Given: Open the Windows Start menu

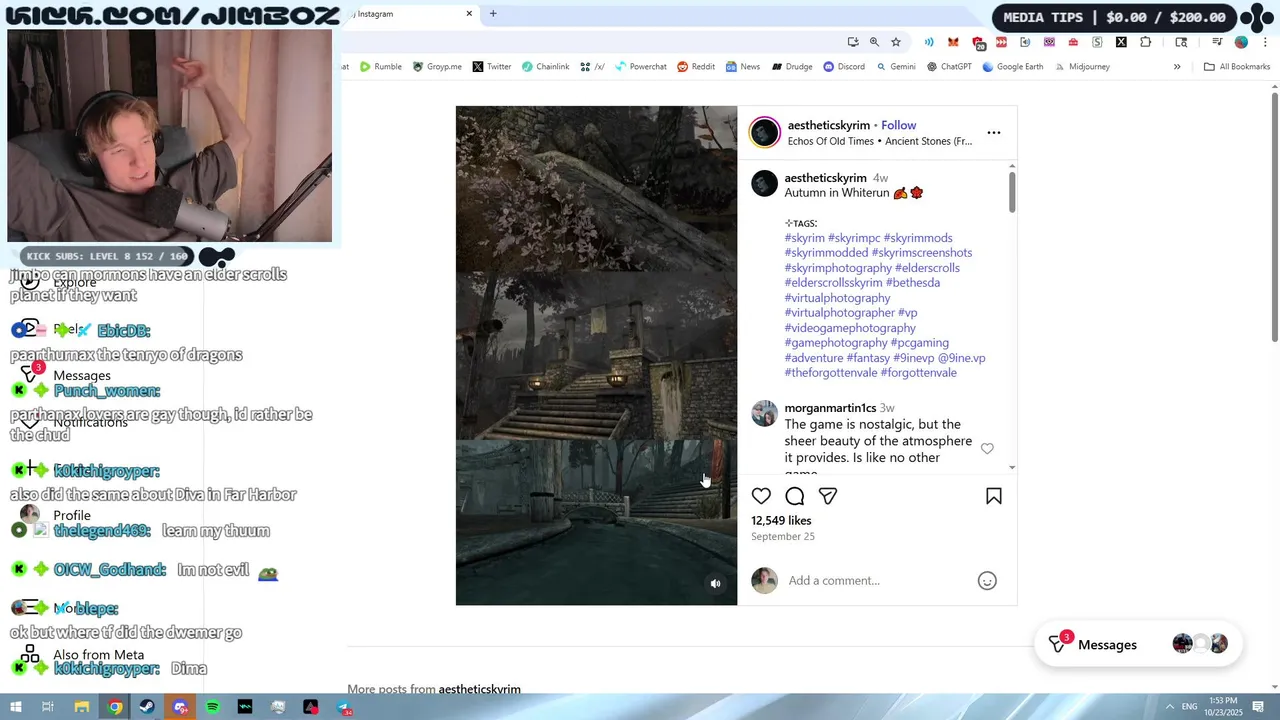Looking at the screenshot, I should pyautogui.click(x=16, y=707).
